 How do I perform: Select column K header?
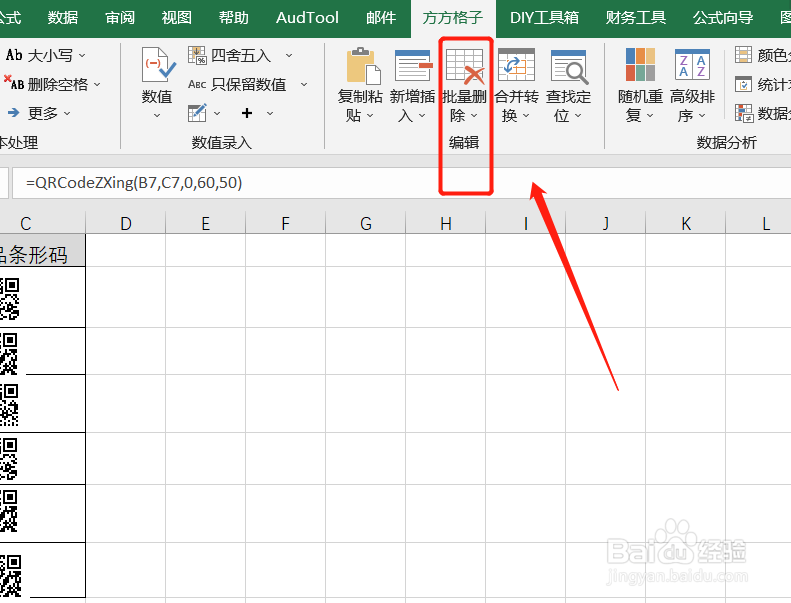686,223
